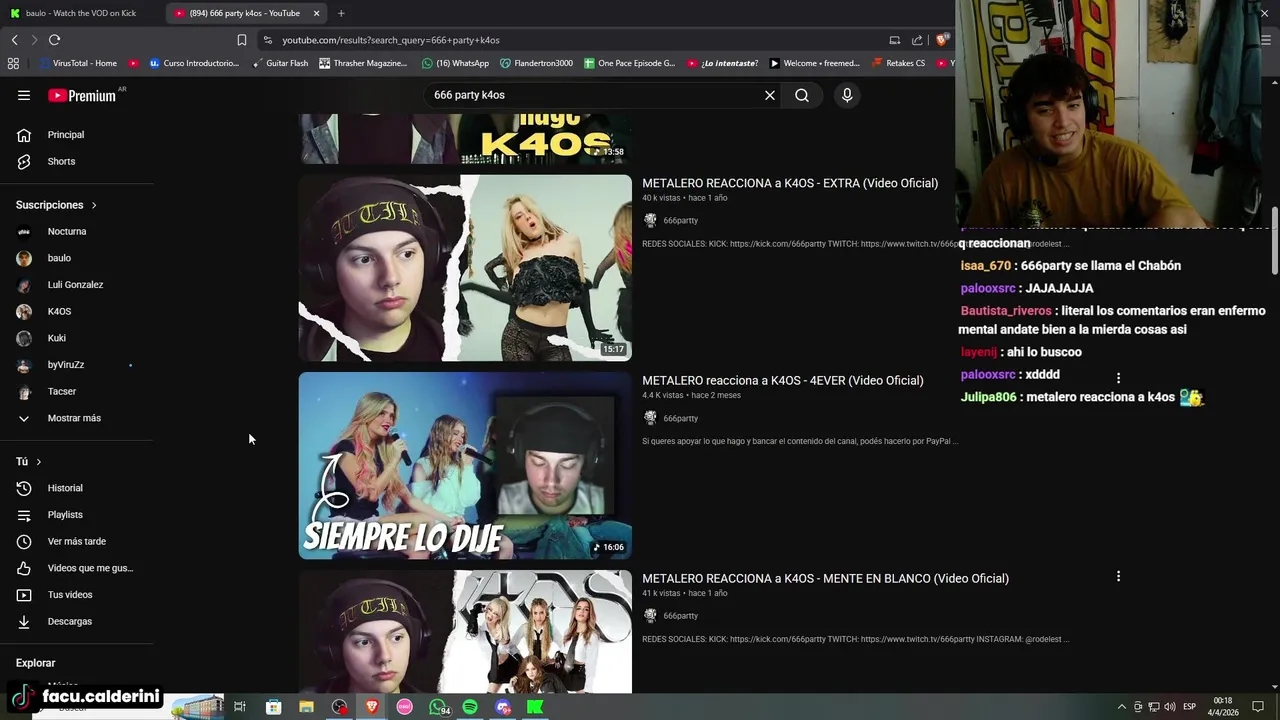Start voice search with the microphone icon
Image resolution: width=1280 pixels, height=720 pixels.
click(x=847, y=95)
